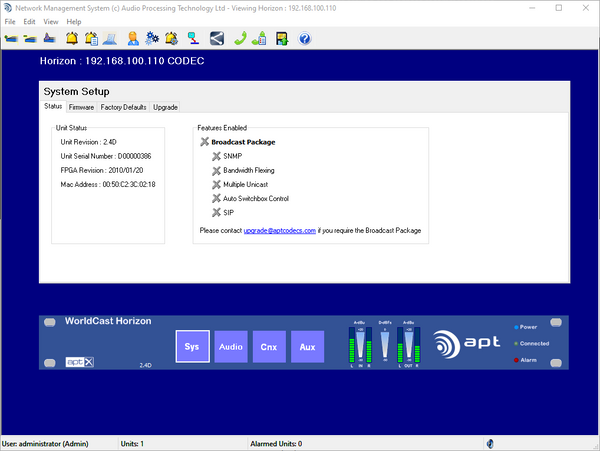The height and width of the screenshot is (451, 600).
Task: Open the Edit menu
Action: point(29,22)
